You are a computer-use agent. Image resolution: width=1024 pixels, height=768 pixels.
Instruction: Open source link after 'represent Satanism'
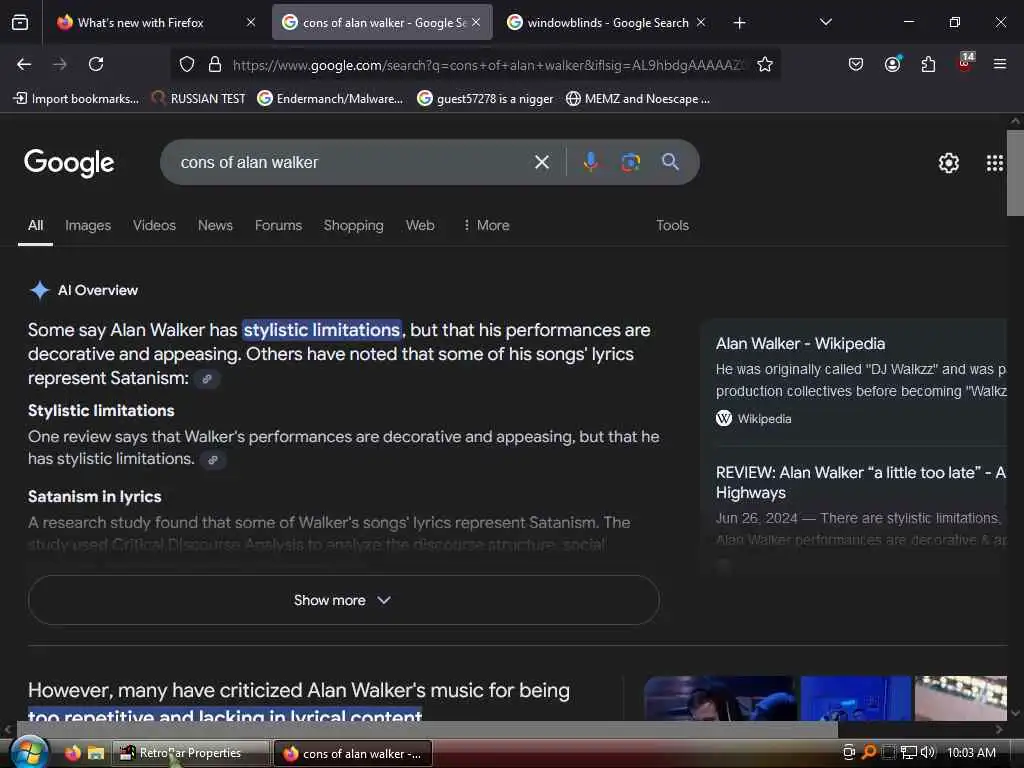[x=207, y=379]
